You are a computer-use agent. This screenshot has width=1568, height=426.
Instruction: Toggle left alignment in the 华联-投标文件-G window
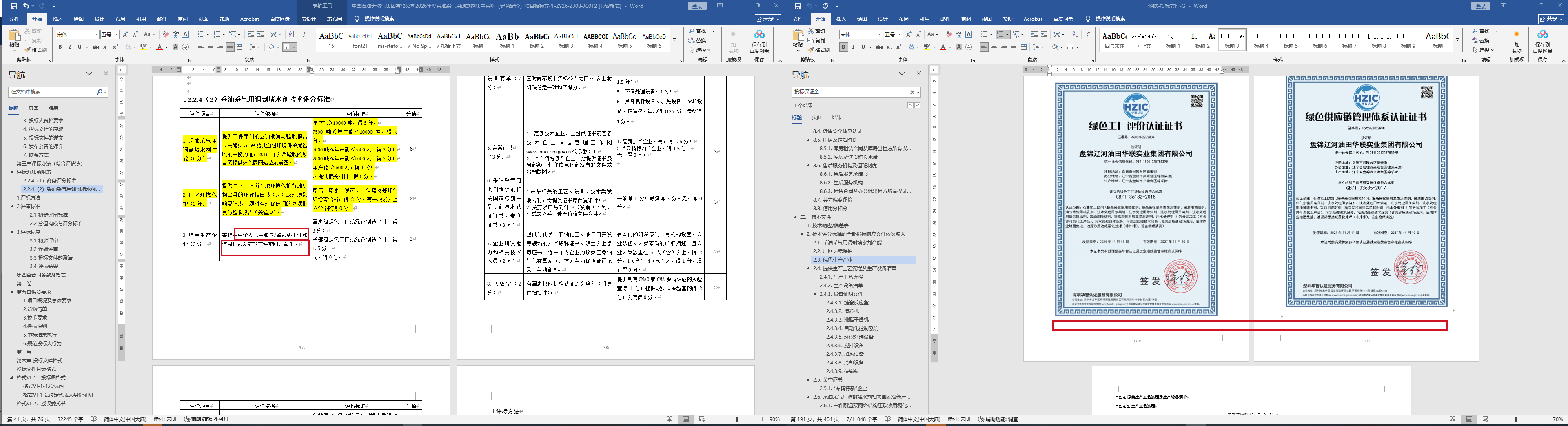pos(984,47)
